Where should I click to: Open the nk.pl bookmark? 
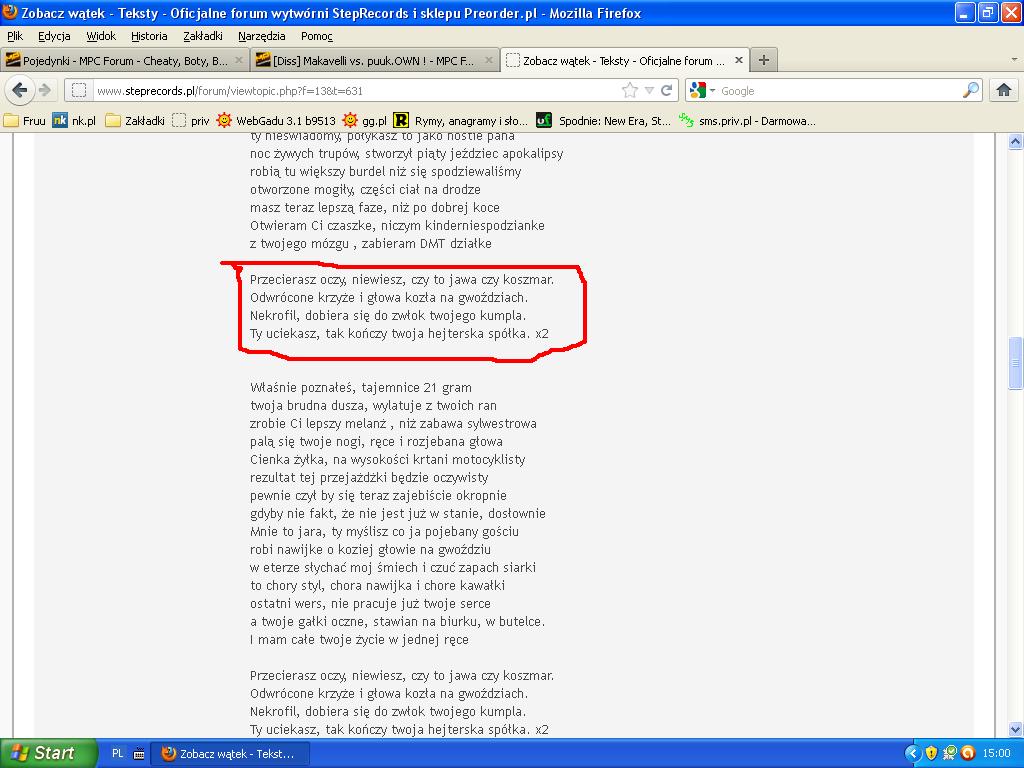pos(74,120)
